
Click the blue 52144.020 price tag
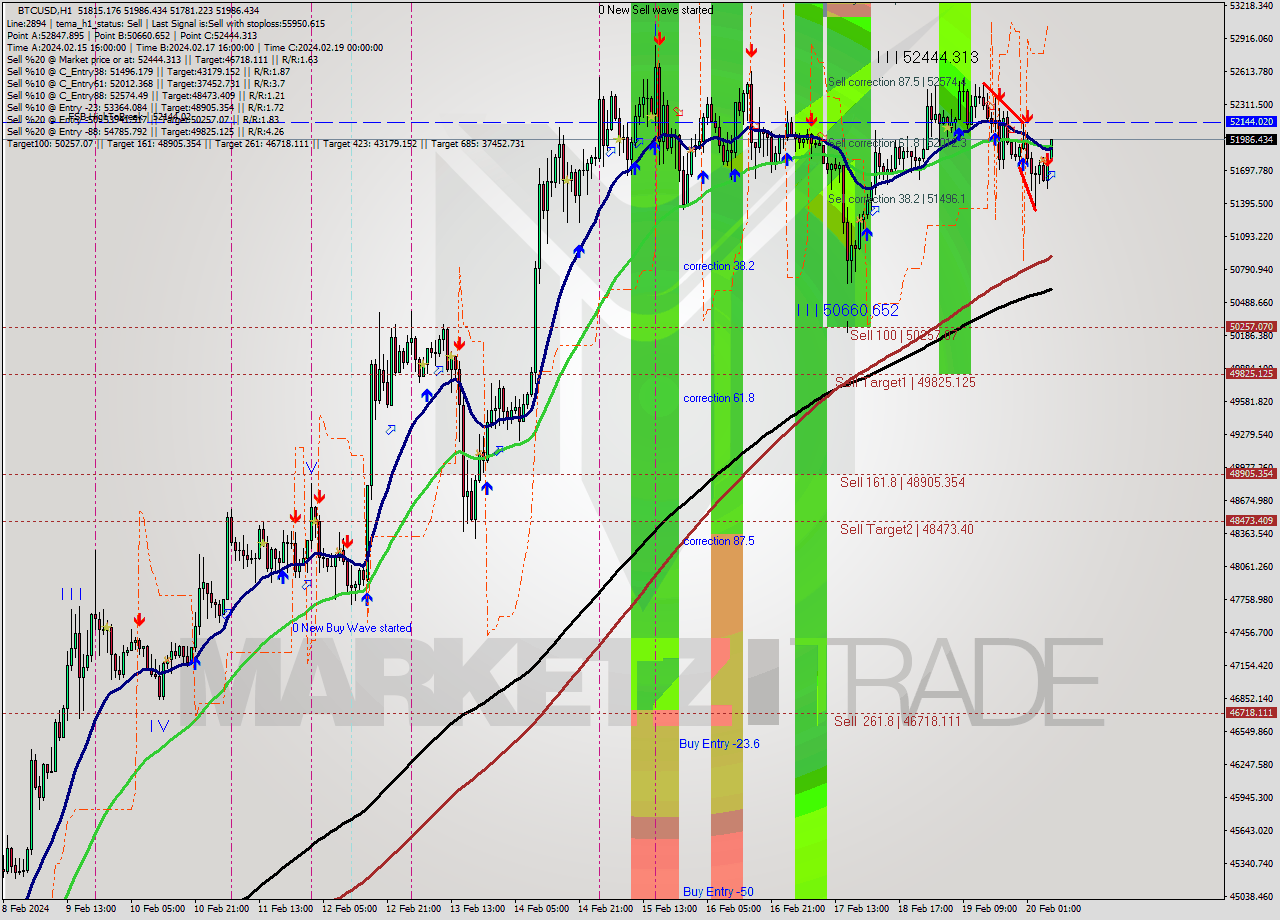click(x=1251, y=121)
